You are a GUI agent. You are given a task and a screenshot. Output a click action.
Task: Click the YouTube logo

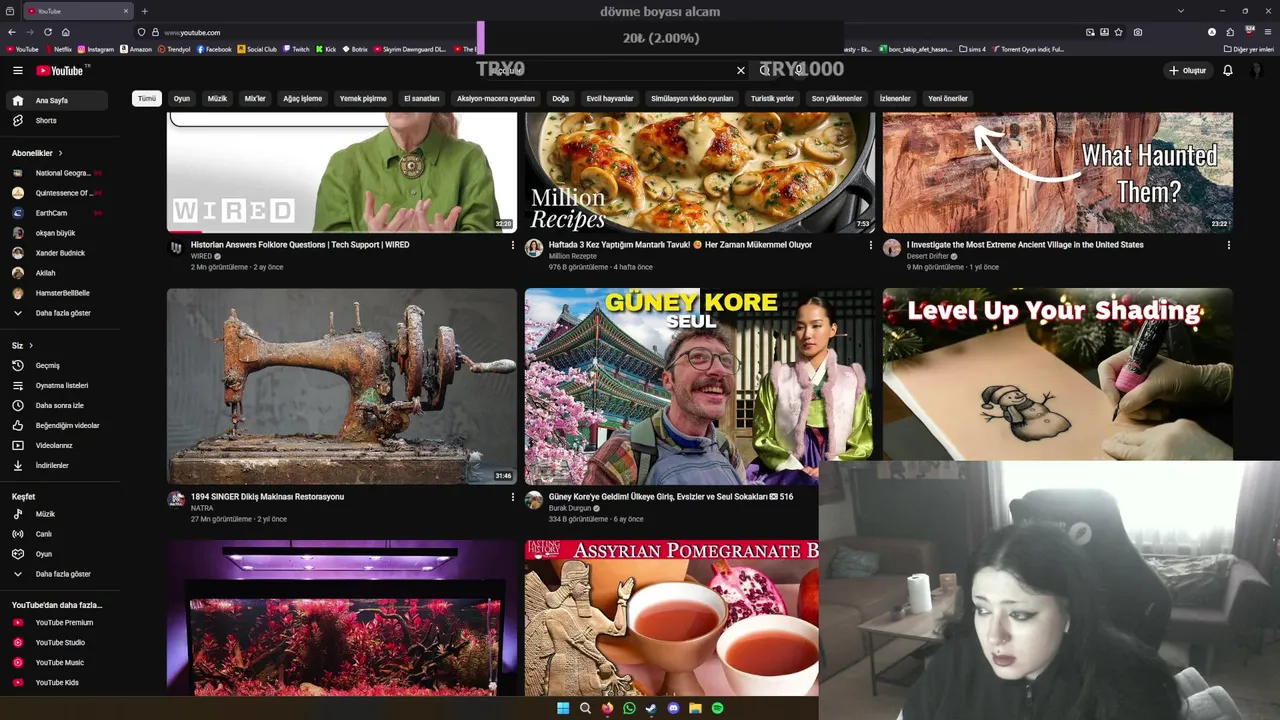(x=62, y=70)
